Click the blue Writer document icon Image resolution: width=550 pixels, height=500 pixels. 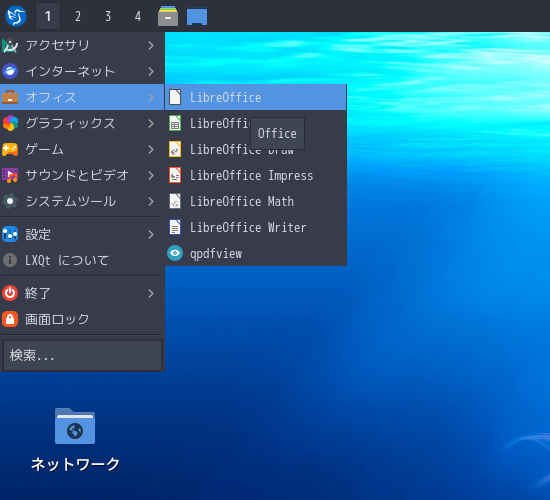click(x=175, y=227)
